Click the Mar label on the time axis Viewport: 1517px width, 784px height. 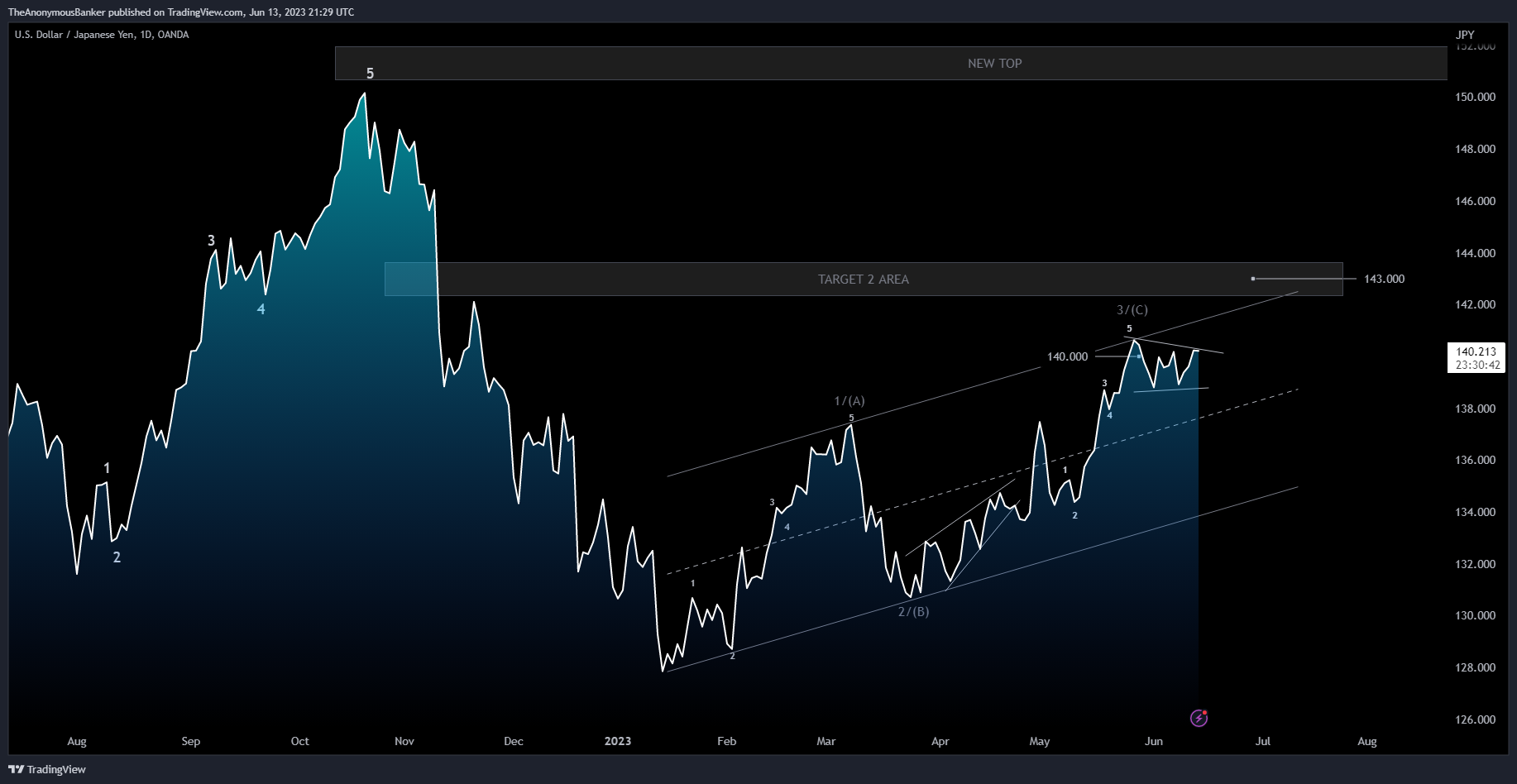(x=825, y=741)
